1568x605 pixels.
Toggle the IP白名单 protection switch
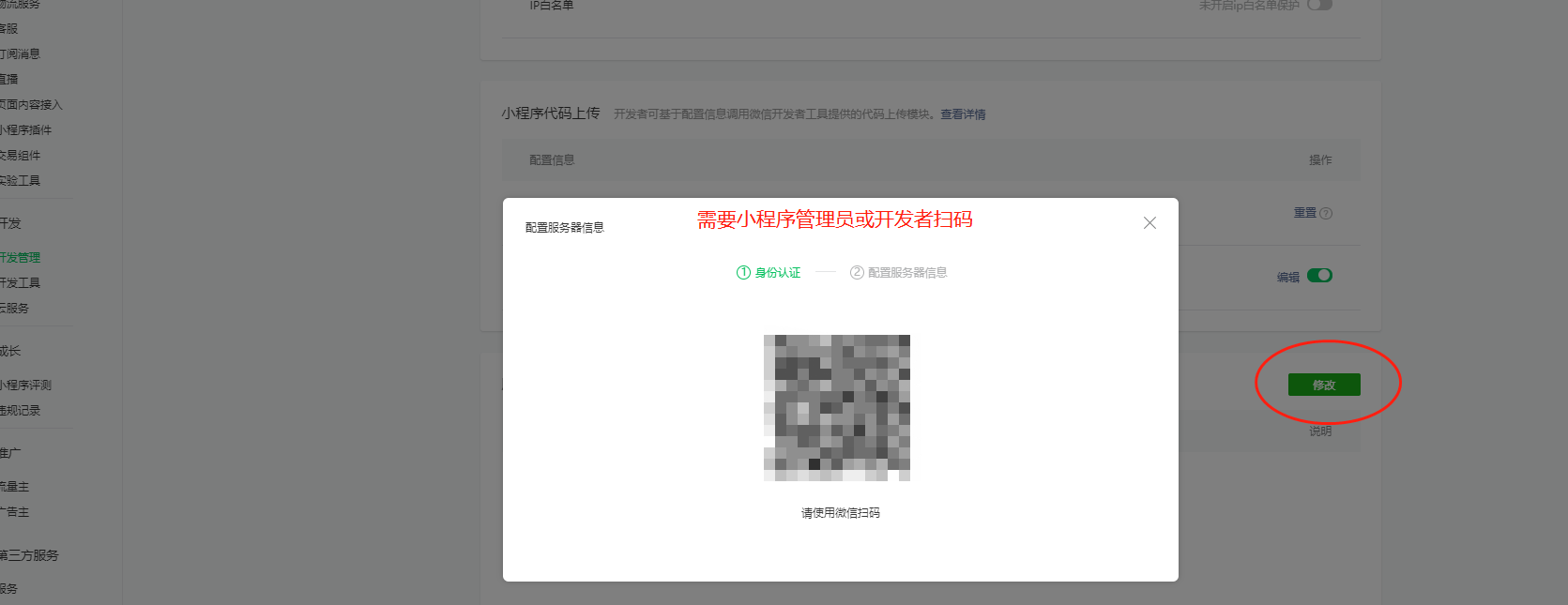(1319, 5)
